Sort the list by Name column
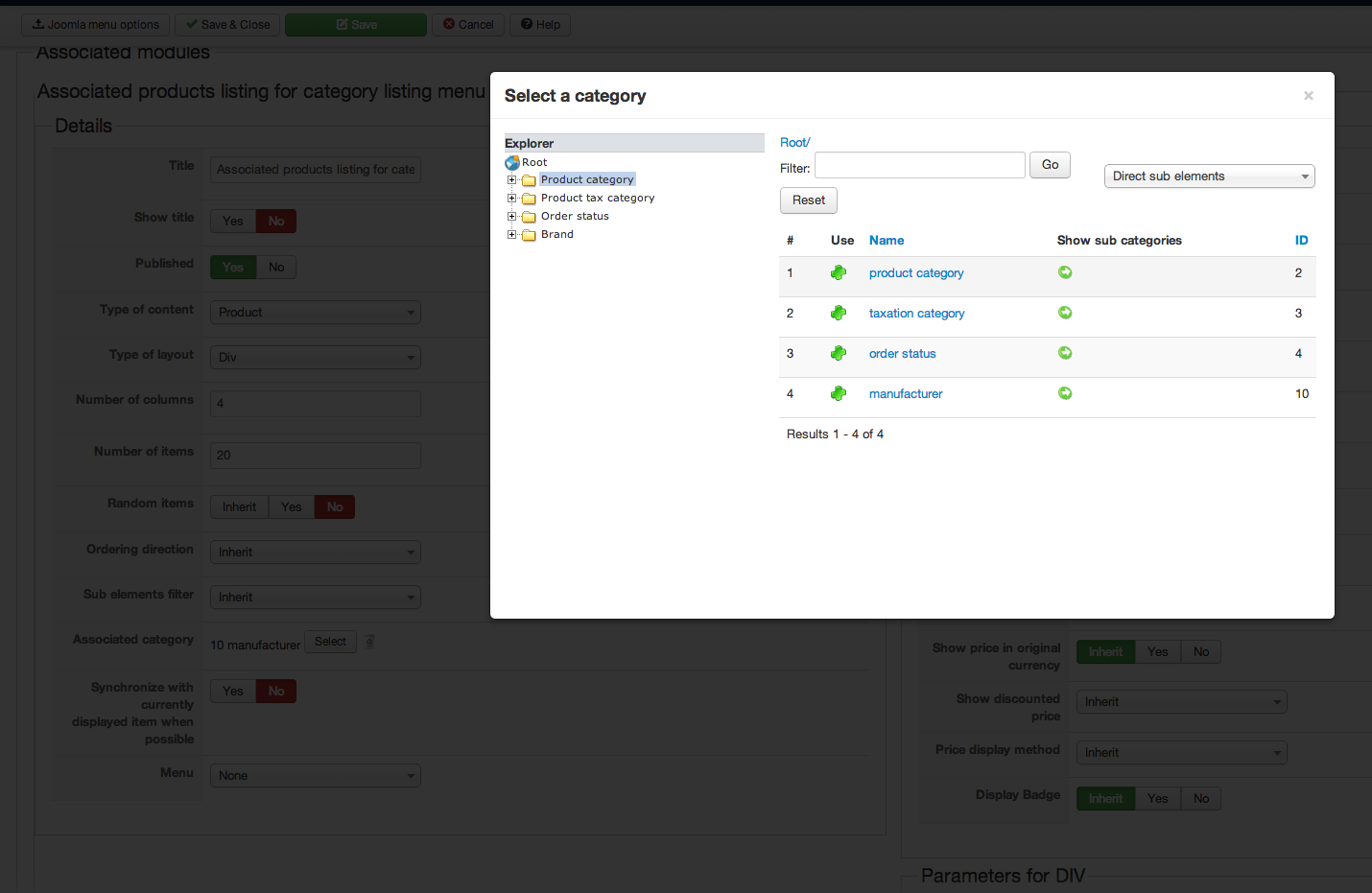Viewport: 1372px width, 893px height. click(x=887, y=241)
